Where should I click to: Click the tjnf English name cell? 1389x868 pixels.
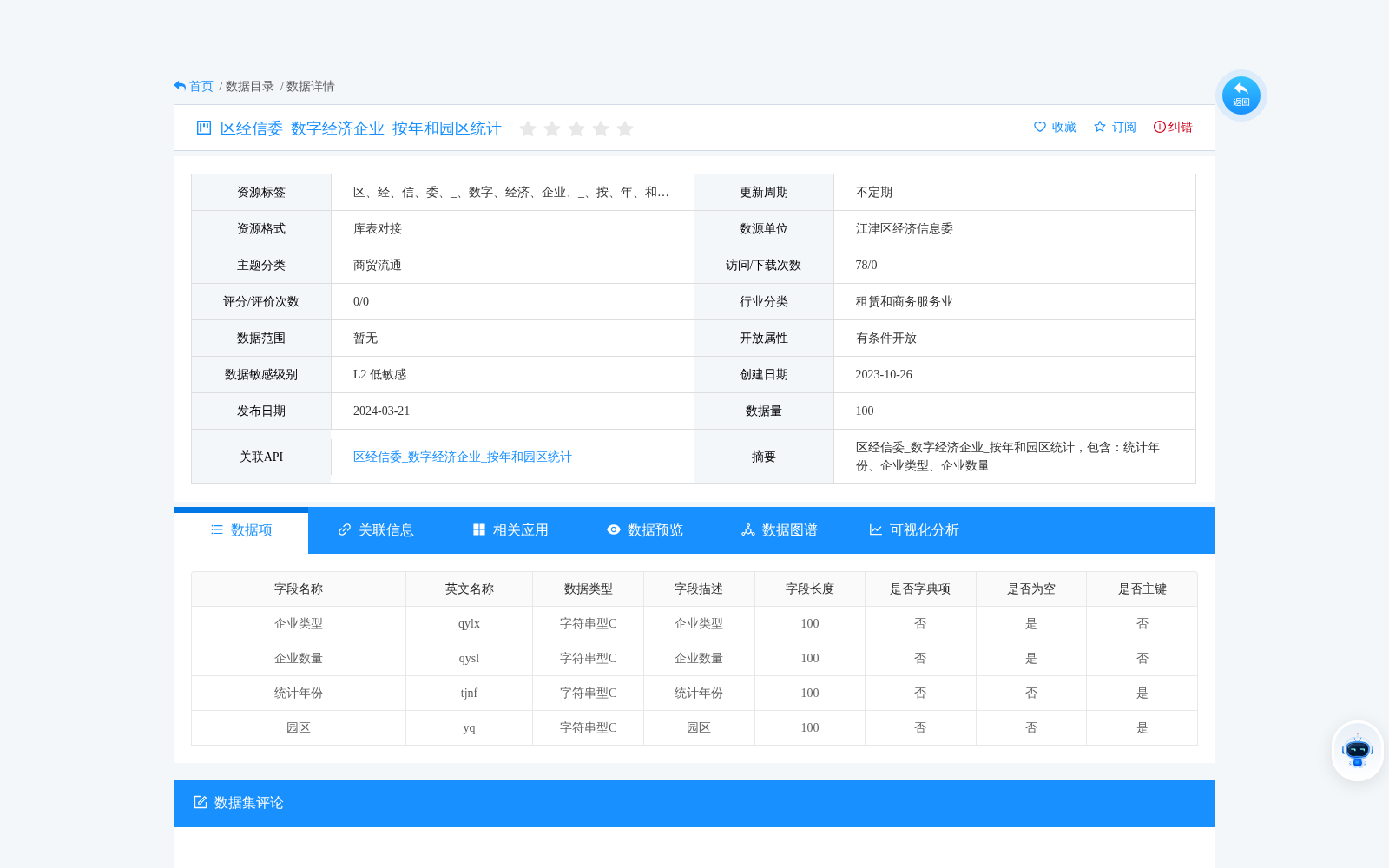pos(469,693)
